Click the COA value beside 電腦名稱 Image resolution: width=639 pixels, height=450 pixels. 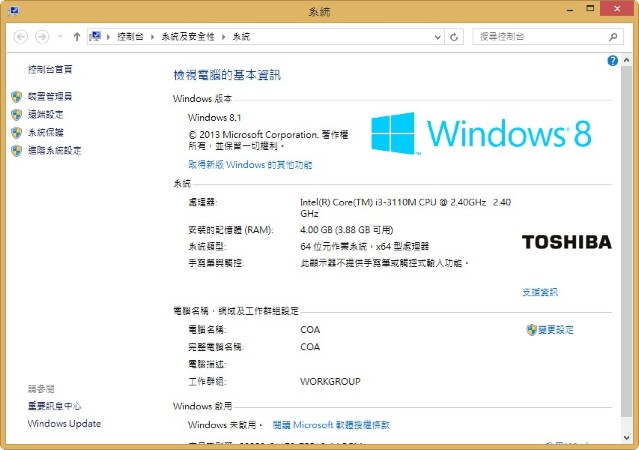(x=310, y=329)
